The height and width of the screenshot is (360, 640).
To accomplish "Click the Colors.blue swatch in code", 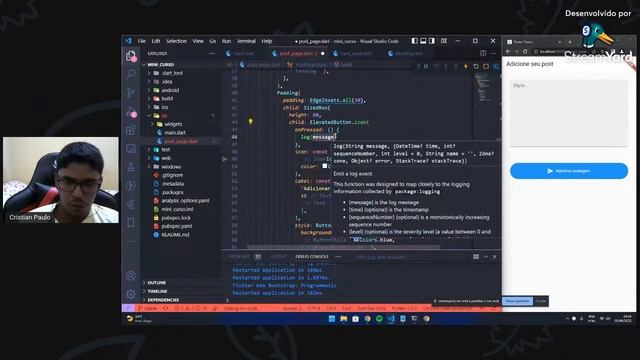I will (356, 240).
